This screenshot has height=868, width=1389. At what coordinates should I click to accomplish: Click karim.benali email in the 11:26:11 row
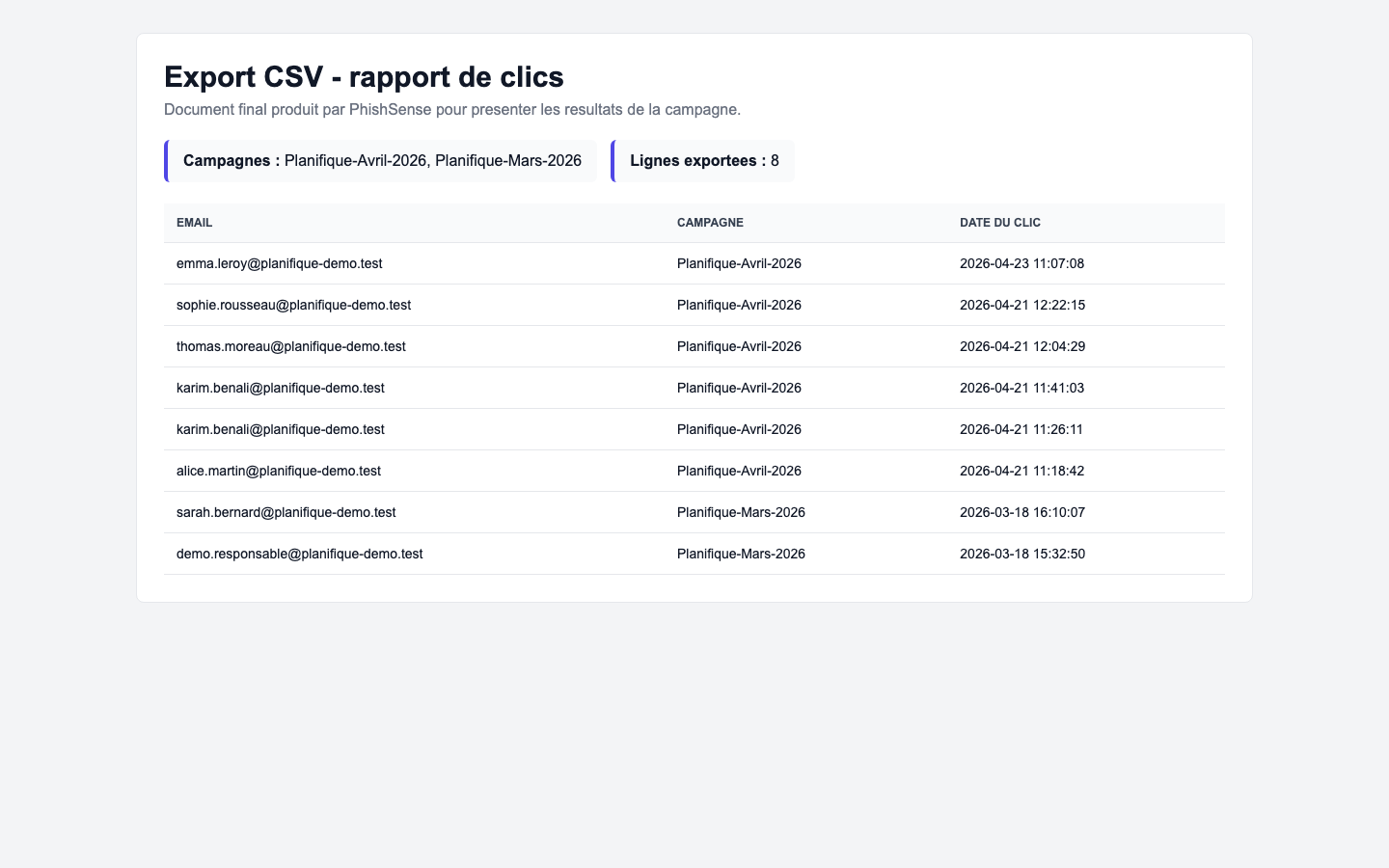281,429
